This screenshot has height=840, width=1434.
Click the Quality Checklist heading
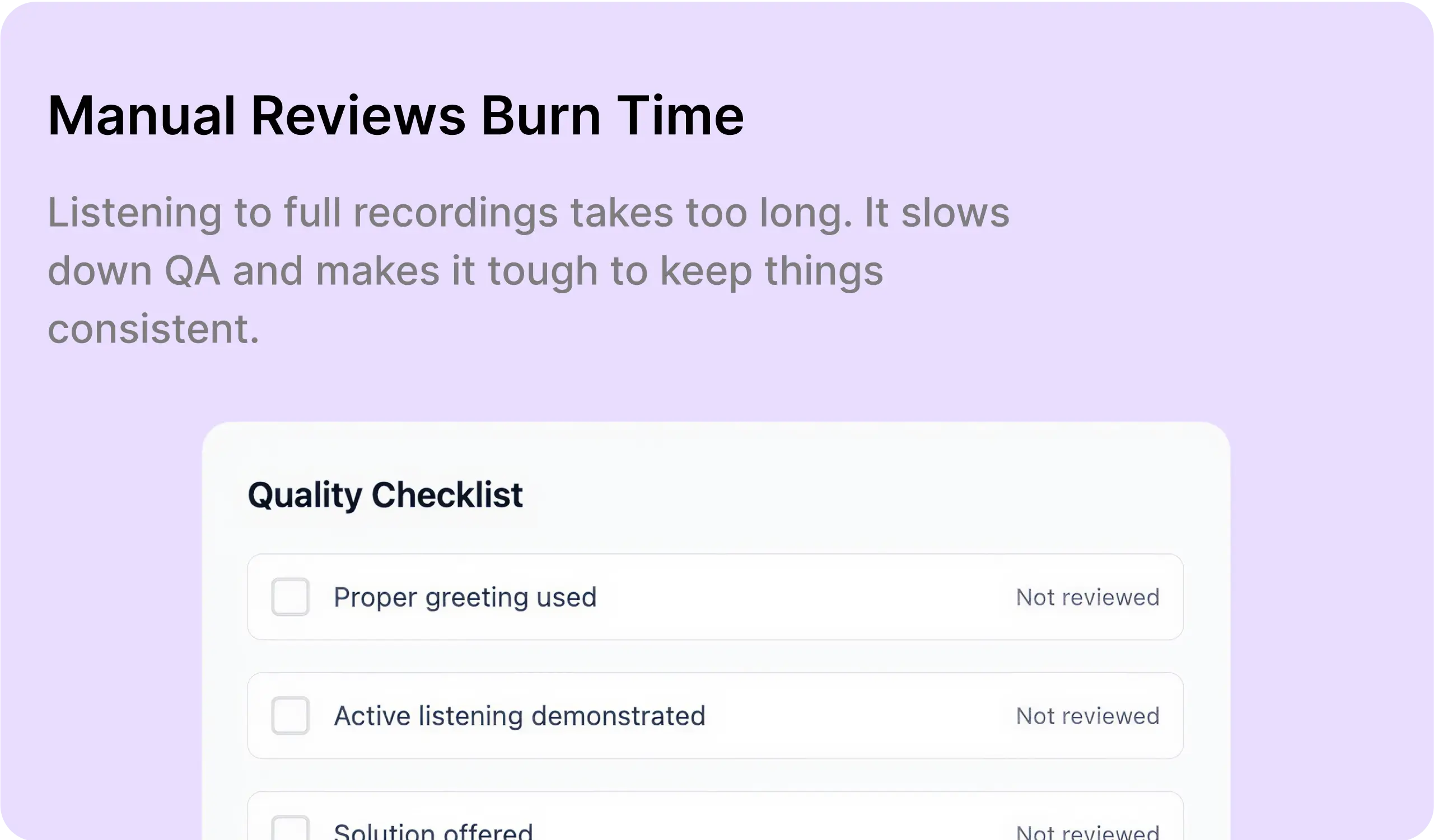(385, 495)
